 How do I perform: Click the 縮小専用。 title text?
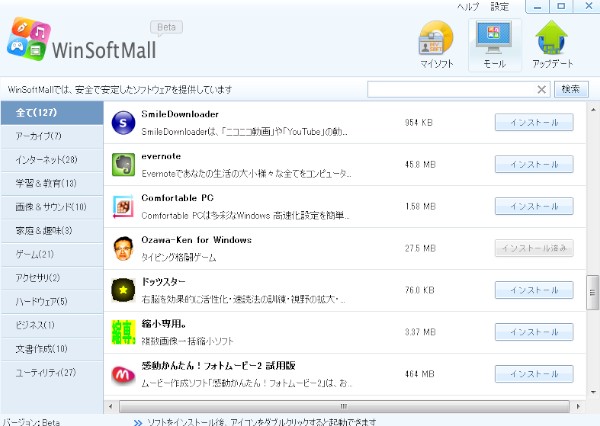[164, 324]
